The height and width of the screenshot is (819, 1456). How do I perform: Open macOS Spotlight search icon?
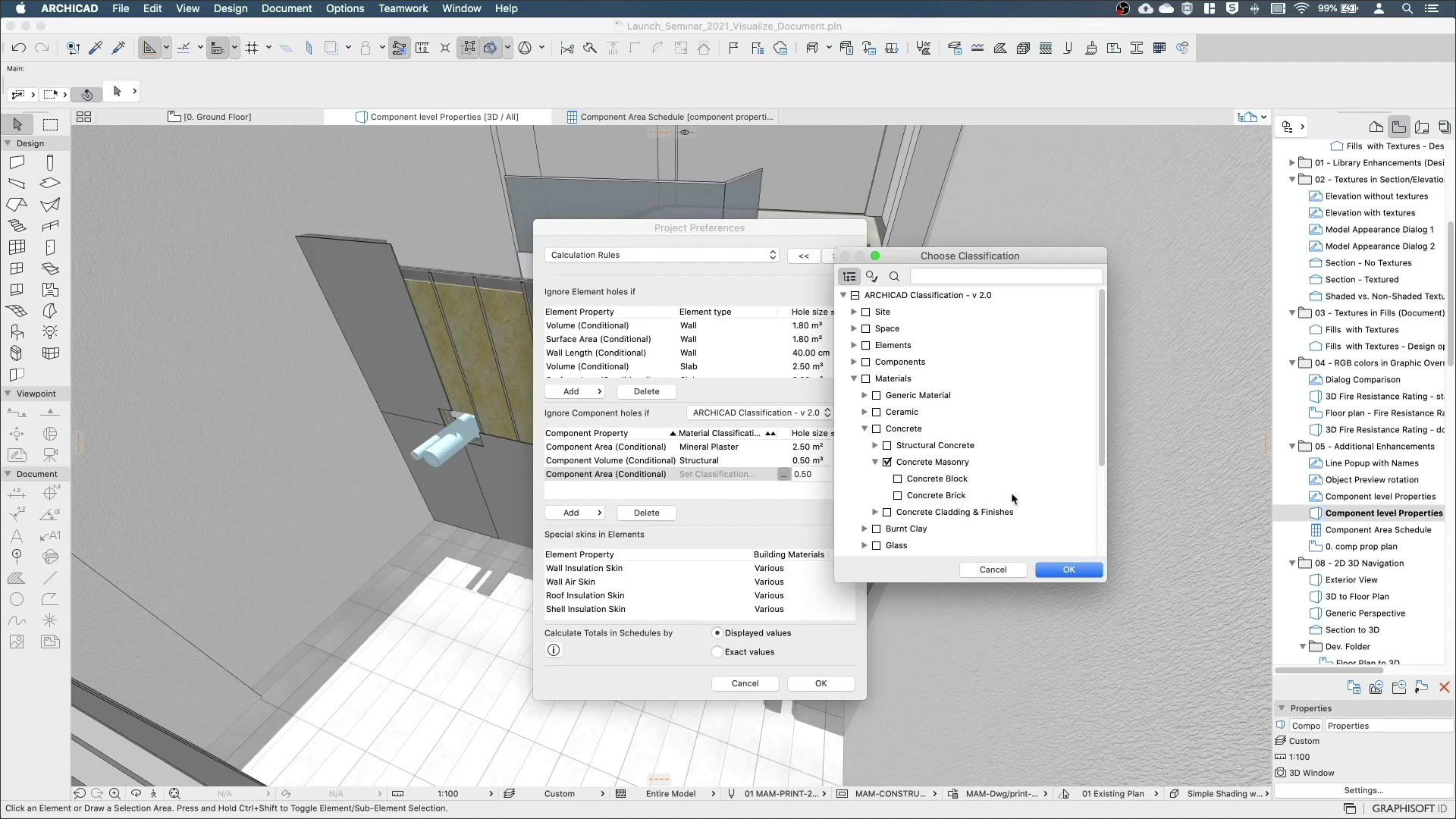pyautogui.click(x=1407, y=8)
